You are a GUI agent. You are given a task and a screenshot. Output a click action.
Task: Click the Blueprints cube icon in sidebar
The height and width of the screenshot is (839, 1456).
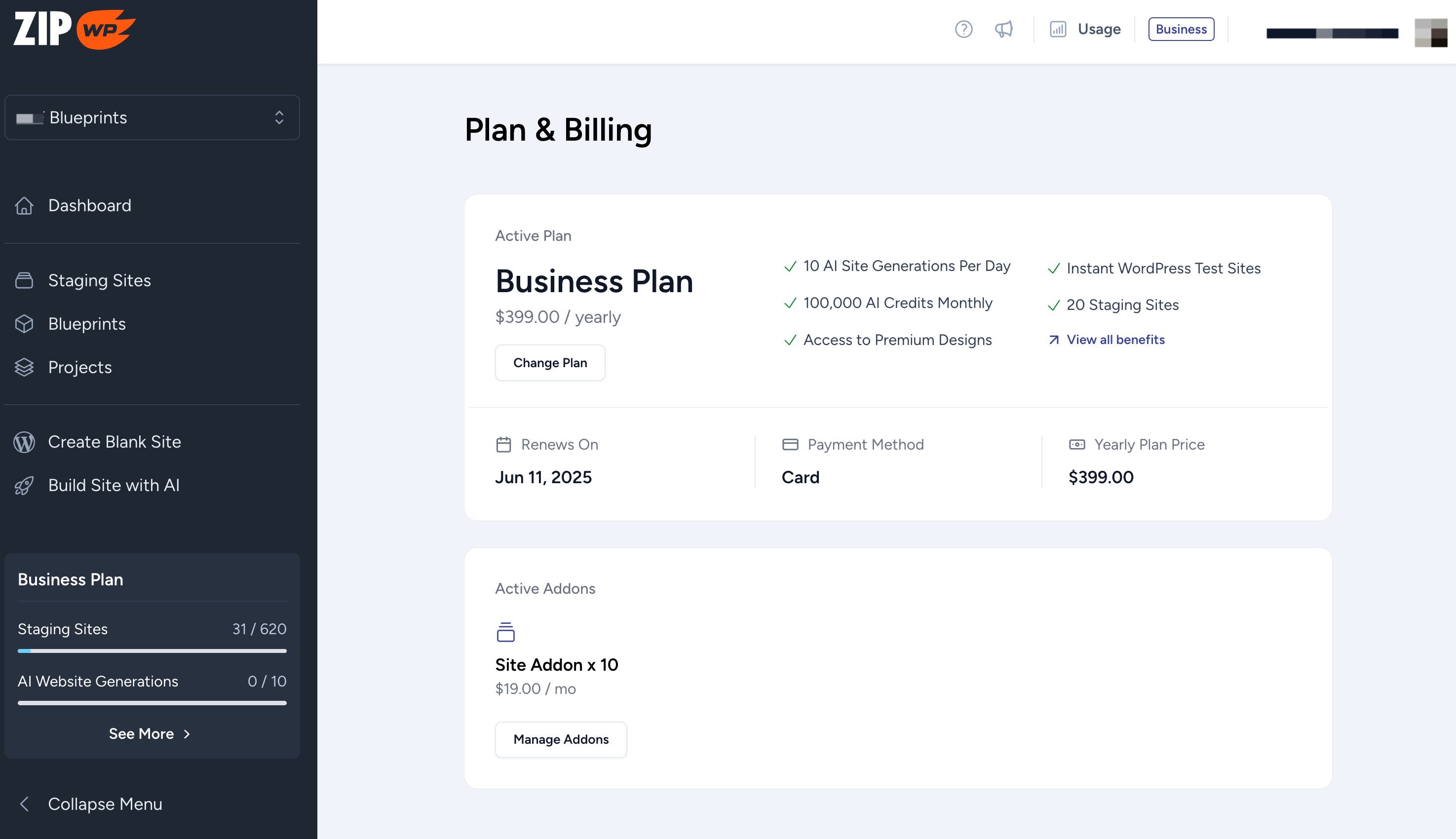click(24, 324)
